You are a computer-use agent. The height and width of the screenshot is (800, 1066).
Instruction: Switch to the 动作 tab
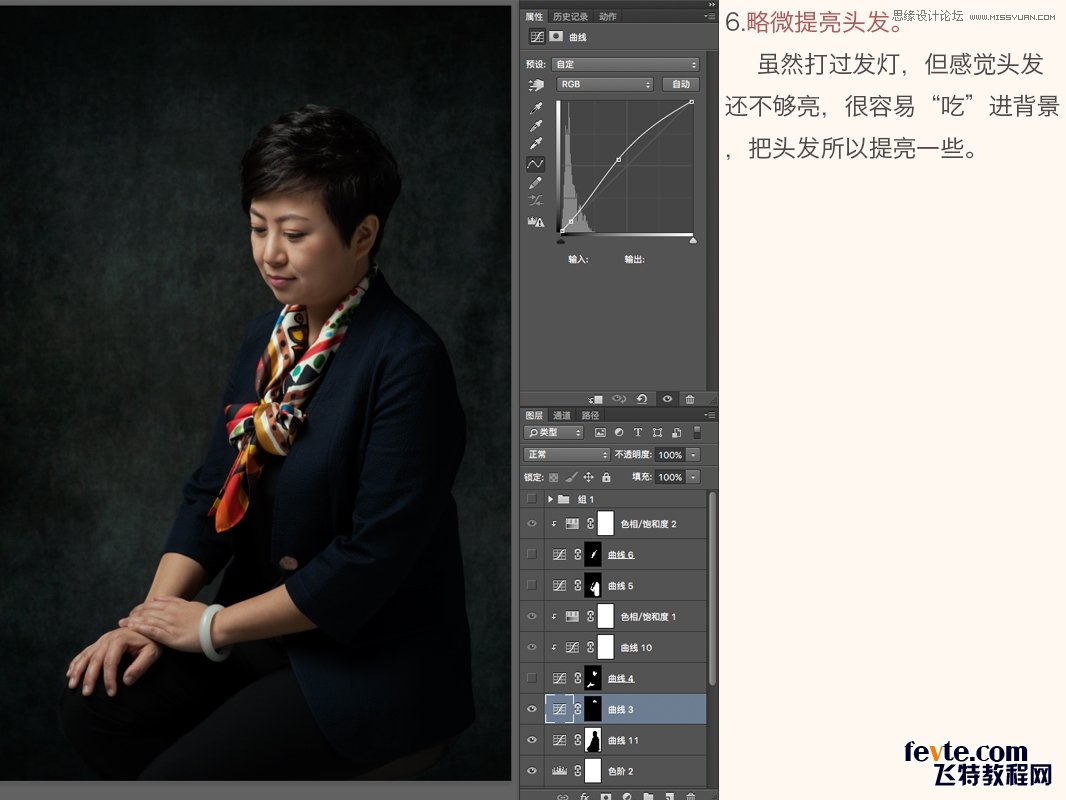tap(608, 17)
